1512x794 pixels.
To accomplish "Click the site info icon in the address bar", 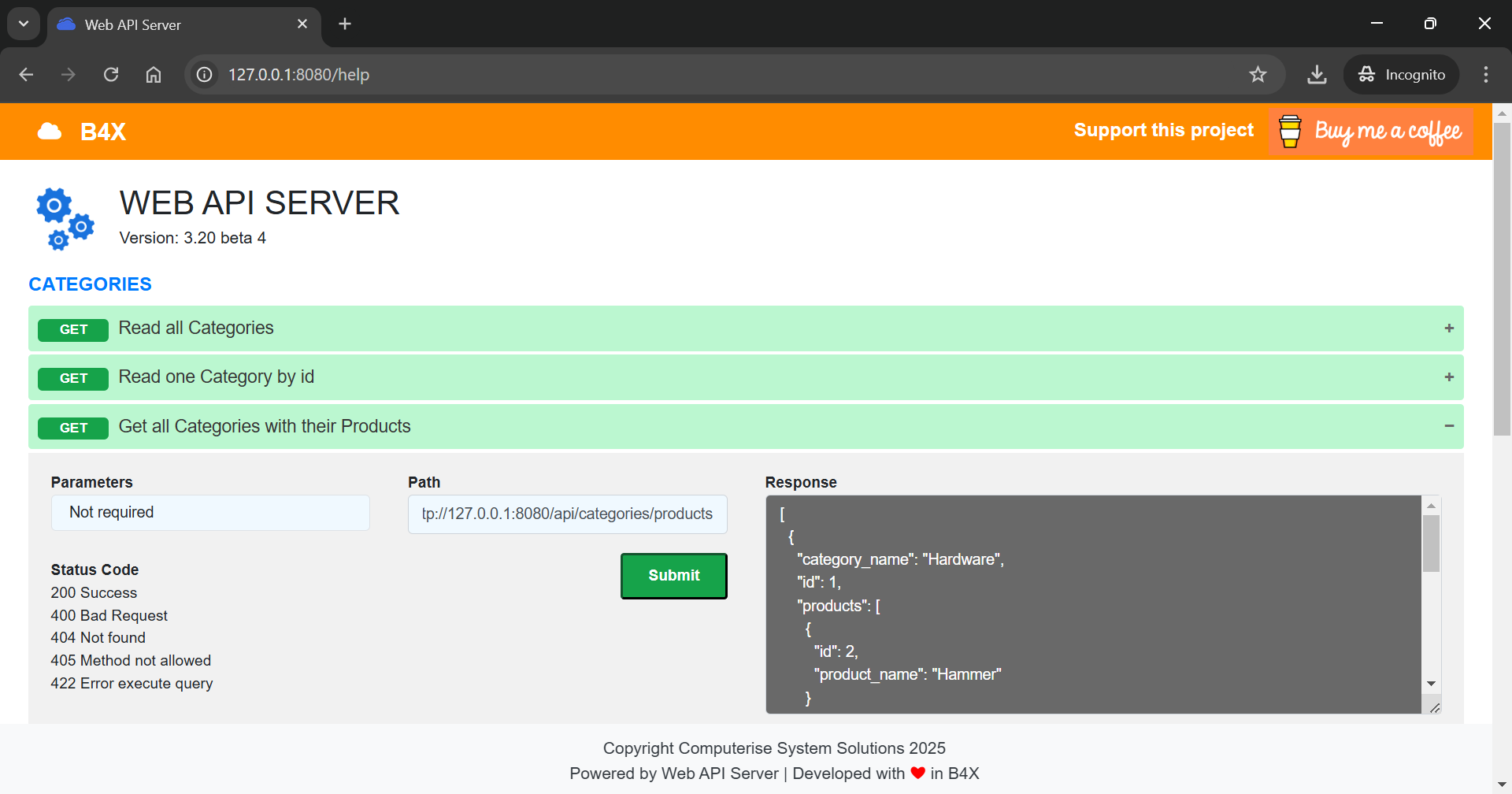I will pos(204,74).
